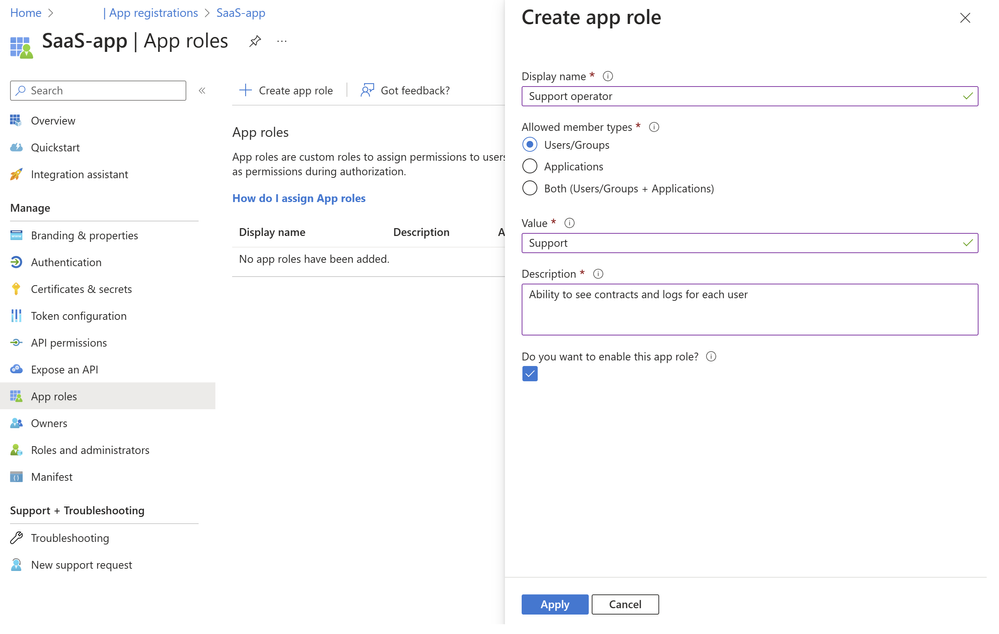Click the Cancel button
This screenshot has width=999, height=634.
click(624, 604)
